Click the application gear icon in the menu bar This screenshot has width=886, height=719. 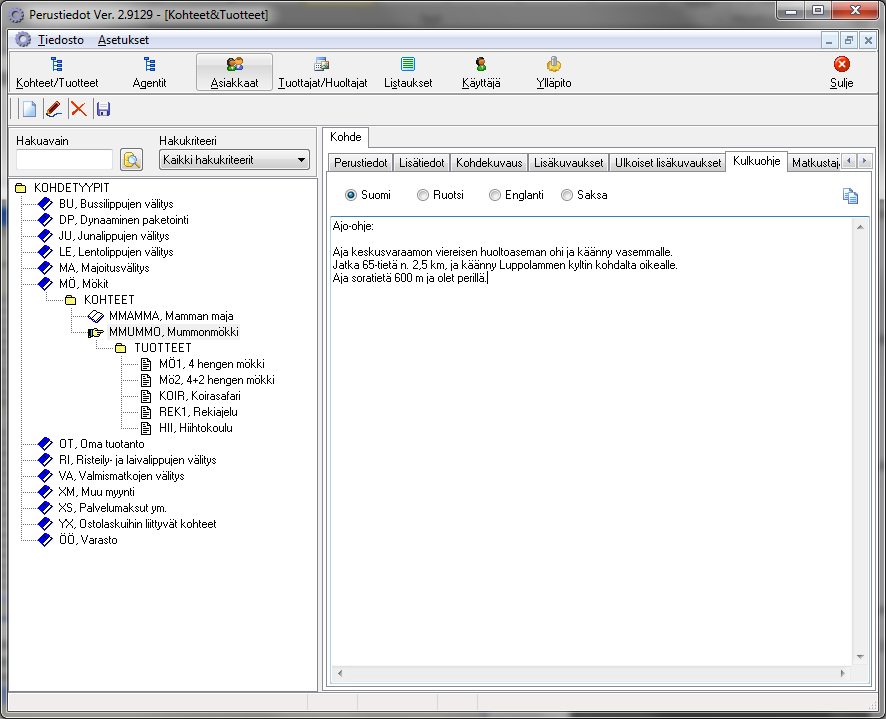point(23,40)
